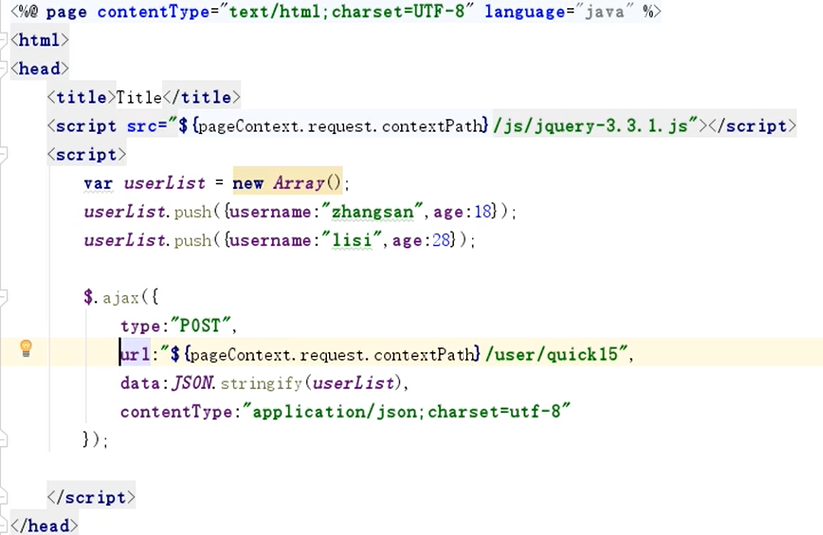Click the language attribute in the page directive
Screen dimensions: 823x535
[x=524, y=12]
